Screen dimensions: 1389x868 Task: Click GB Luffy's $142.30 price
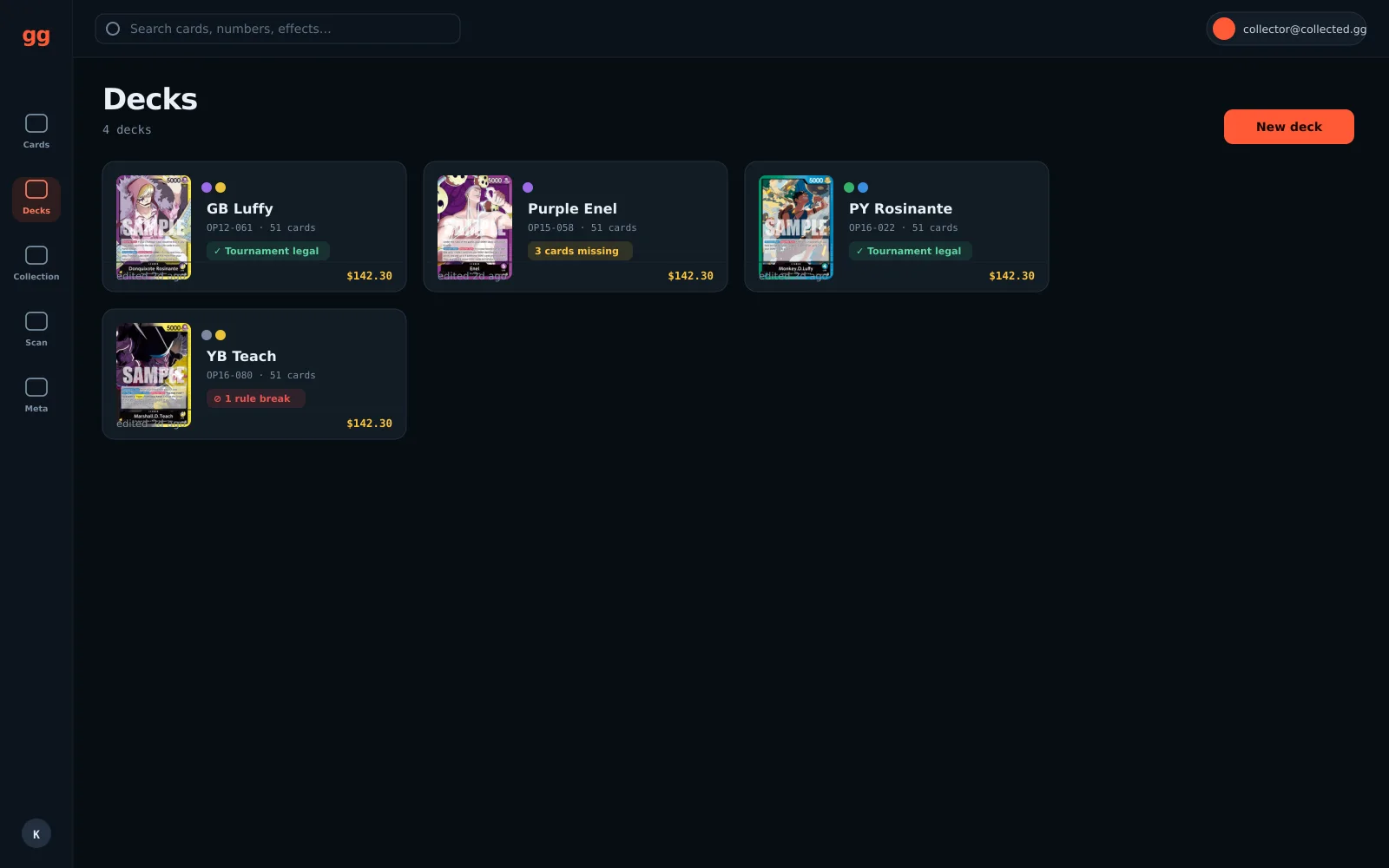tap(370, 276)
